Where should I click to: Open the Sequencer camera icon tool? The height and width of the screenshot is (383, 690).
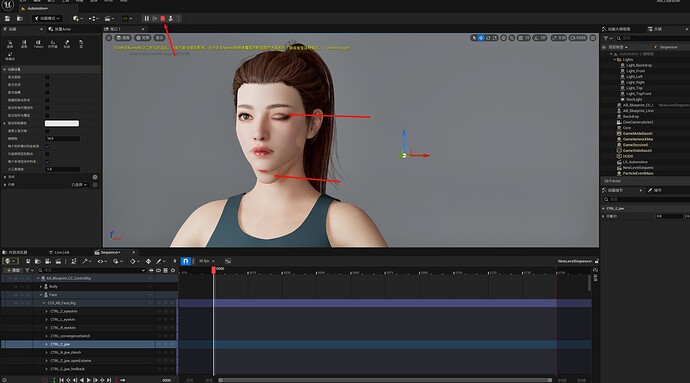tap(48, 261)
